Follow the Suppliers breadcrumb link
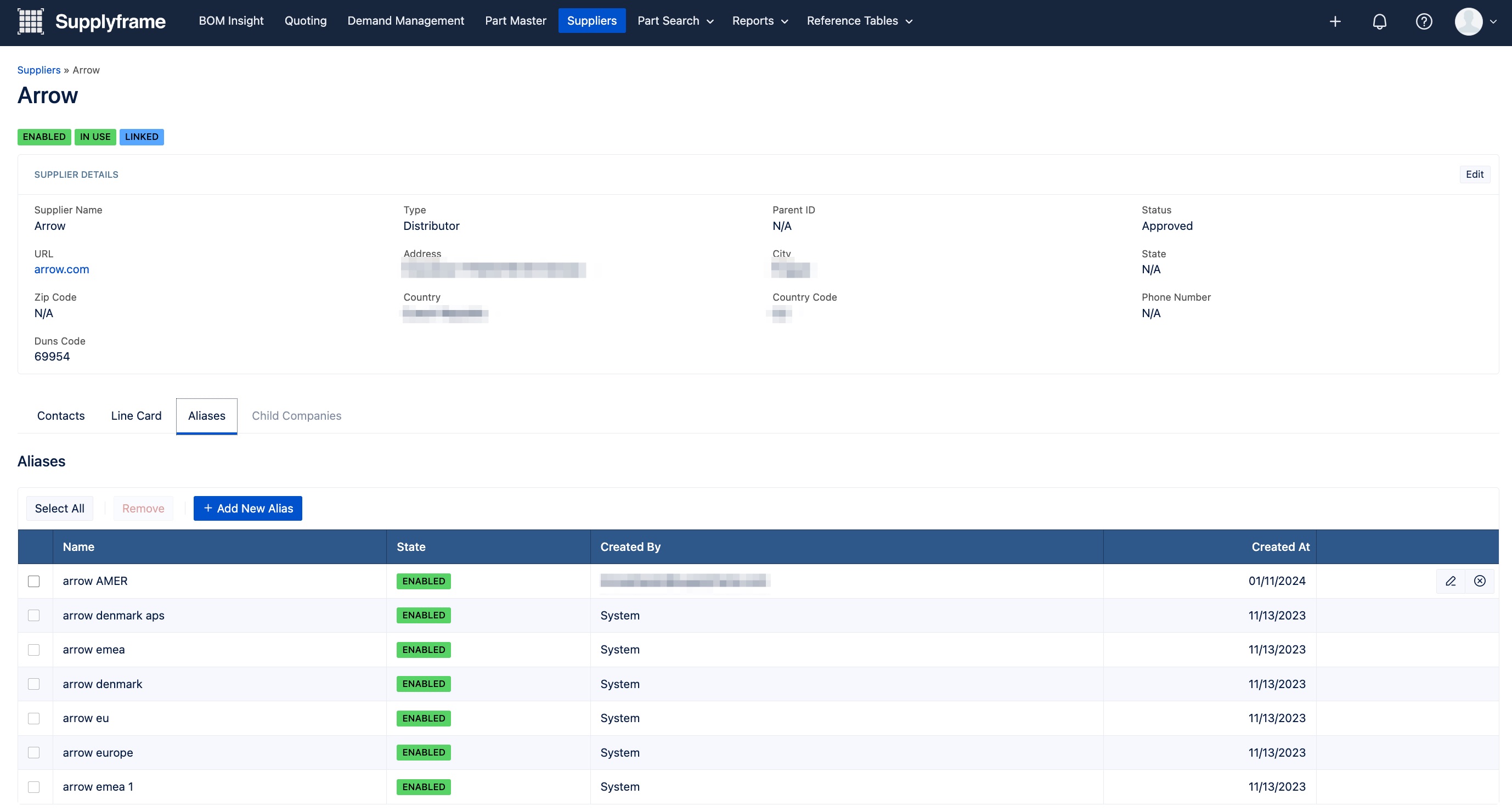Viewport: 1512px width, 811px height. point(39,70)
